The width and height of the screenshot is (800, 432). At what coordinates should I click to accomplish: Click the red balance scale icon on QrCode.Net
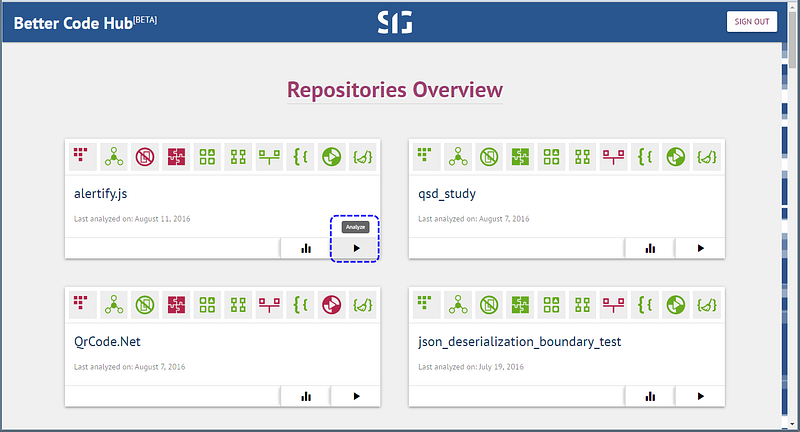pos(269,304)
